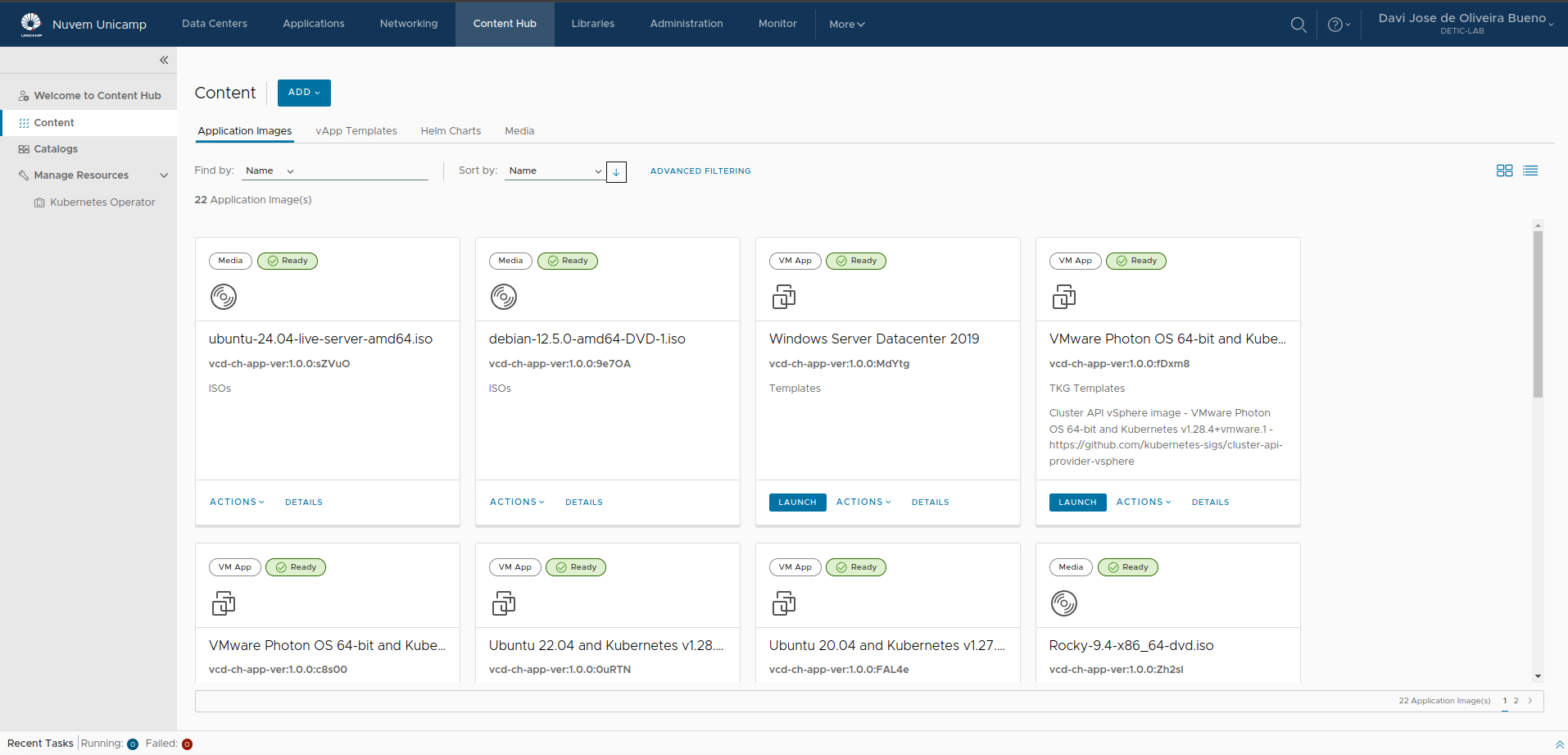Switch to the vApp Templates tab
Image resolution: width=1568 pixels, height=755 pixels.
[356, 131]
